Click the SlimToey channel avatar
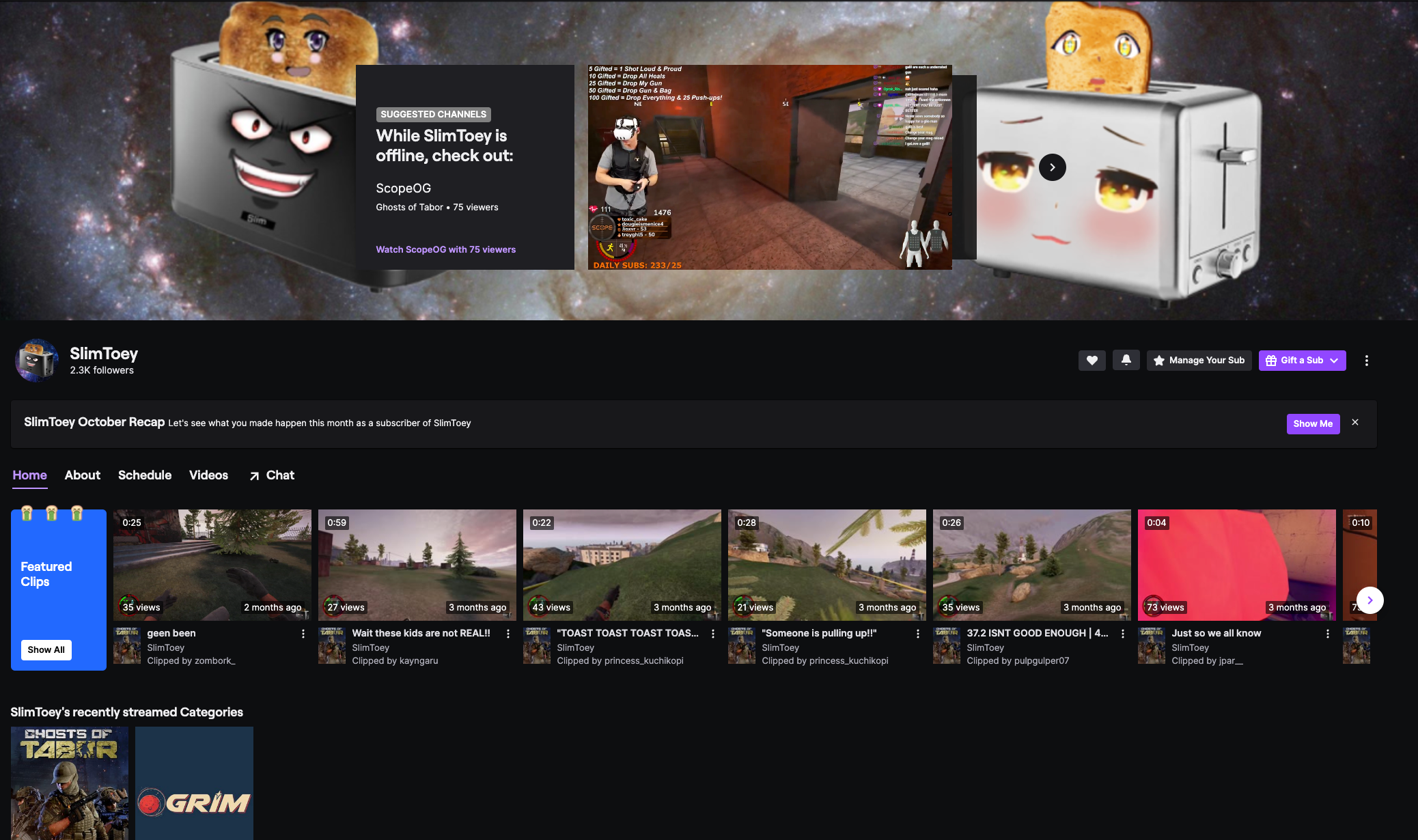 (x=37, y=360)
